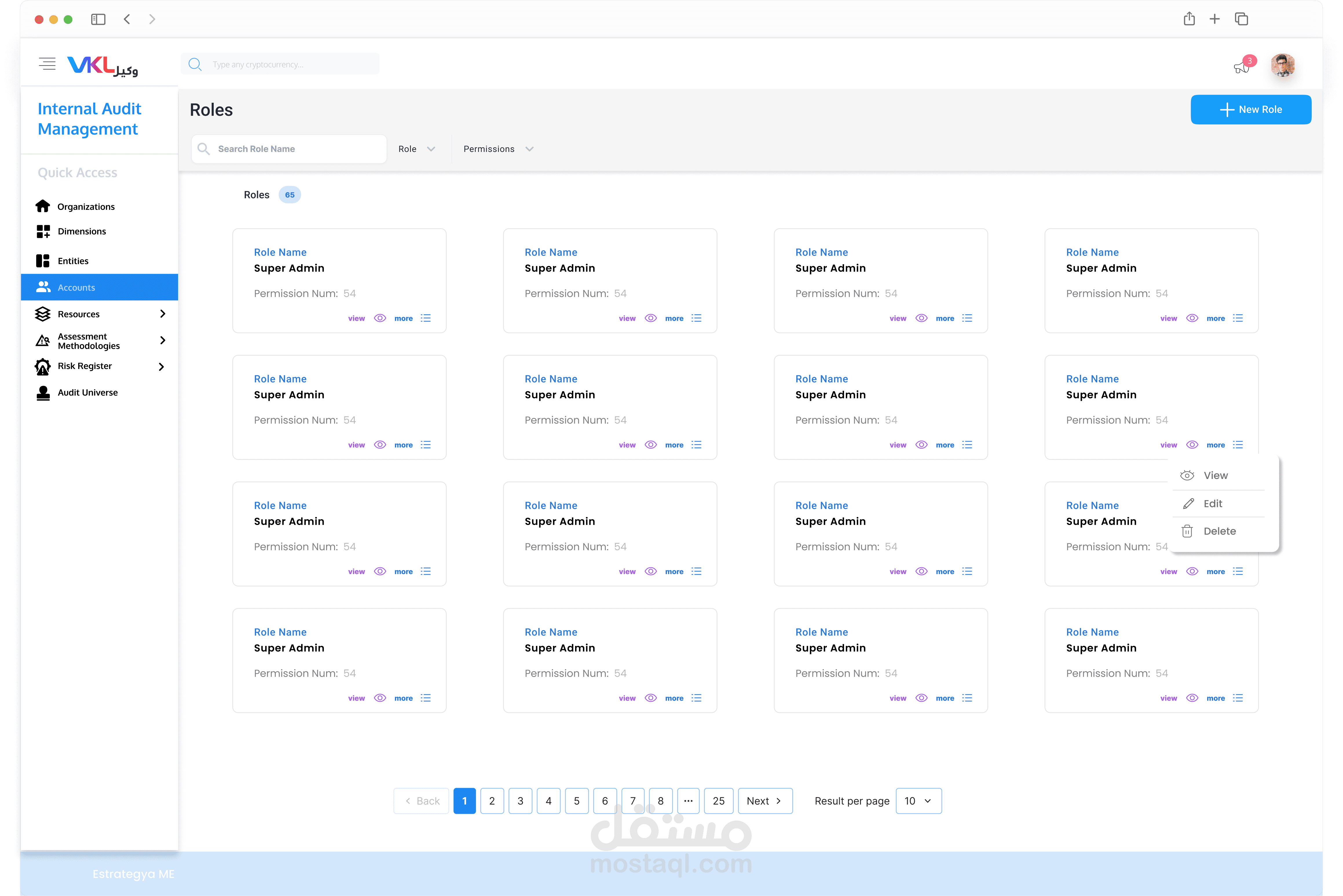Expand Assessment Methodologies with its chevron
The image size is (1343, 896).
162,341
